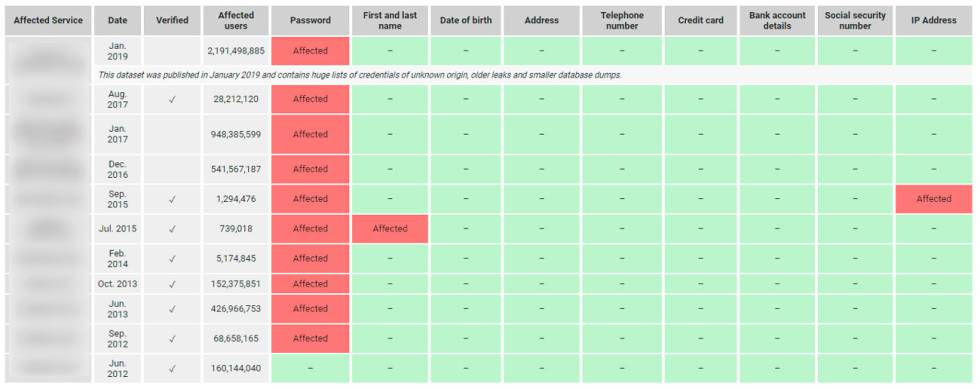The width and height of the screenshot is (980, 389).
Task: Click the Affected Service column header
Action: tap(48, 20)
